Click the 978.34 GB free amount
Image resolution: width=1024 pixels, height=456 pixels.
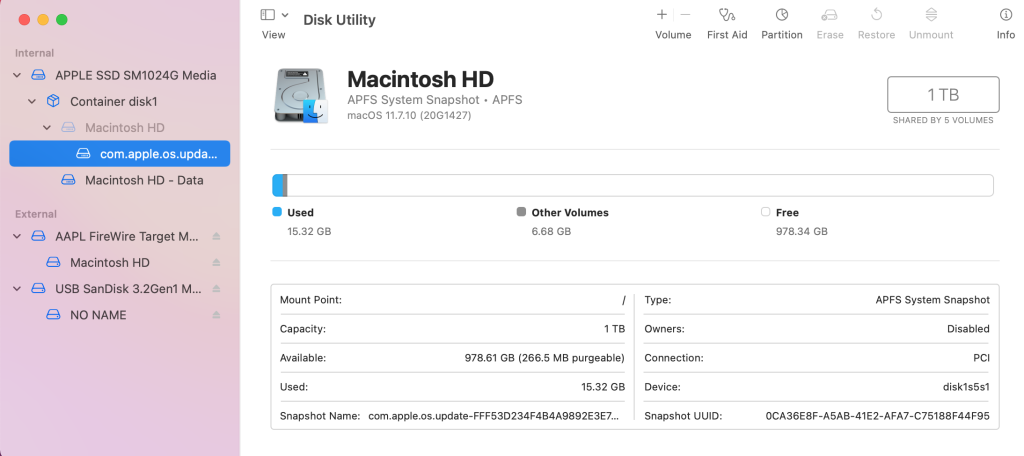point(801,231)
